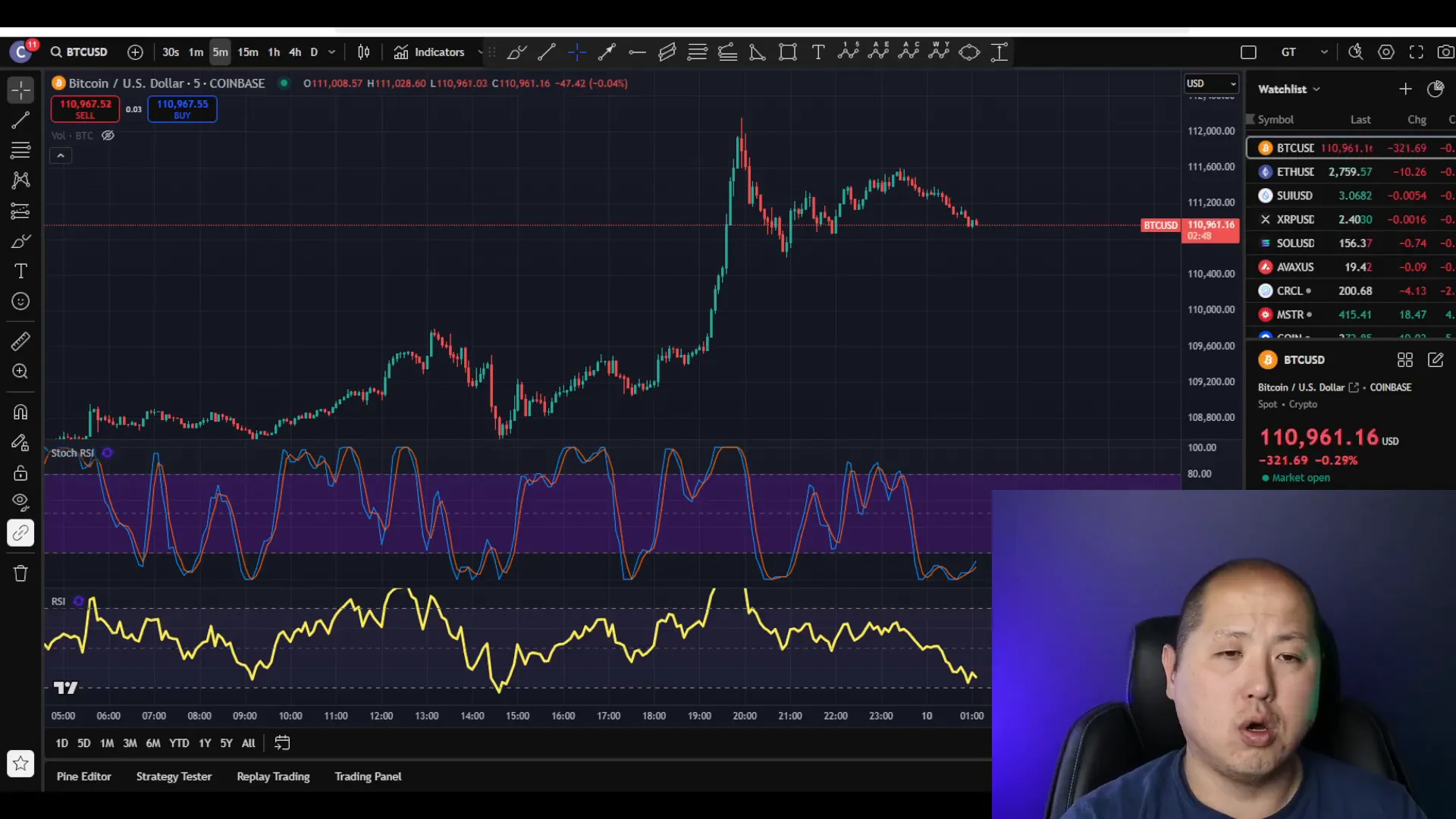This screenshot has height=819, width=1456.
Task: Select the 1D date range
Action: (x=61, y=743)
